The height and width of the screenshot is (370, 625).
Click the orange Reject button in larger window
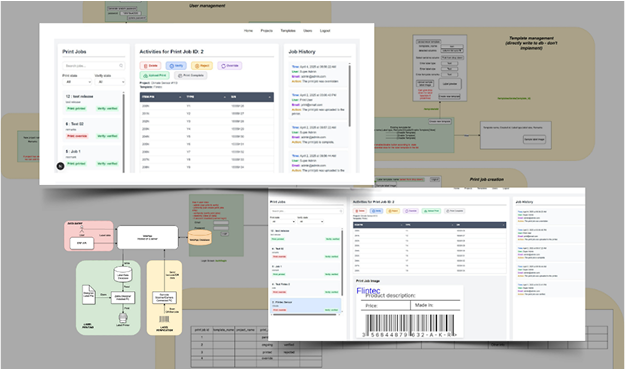[x=202, y=66]
